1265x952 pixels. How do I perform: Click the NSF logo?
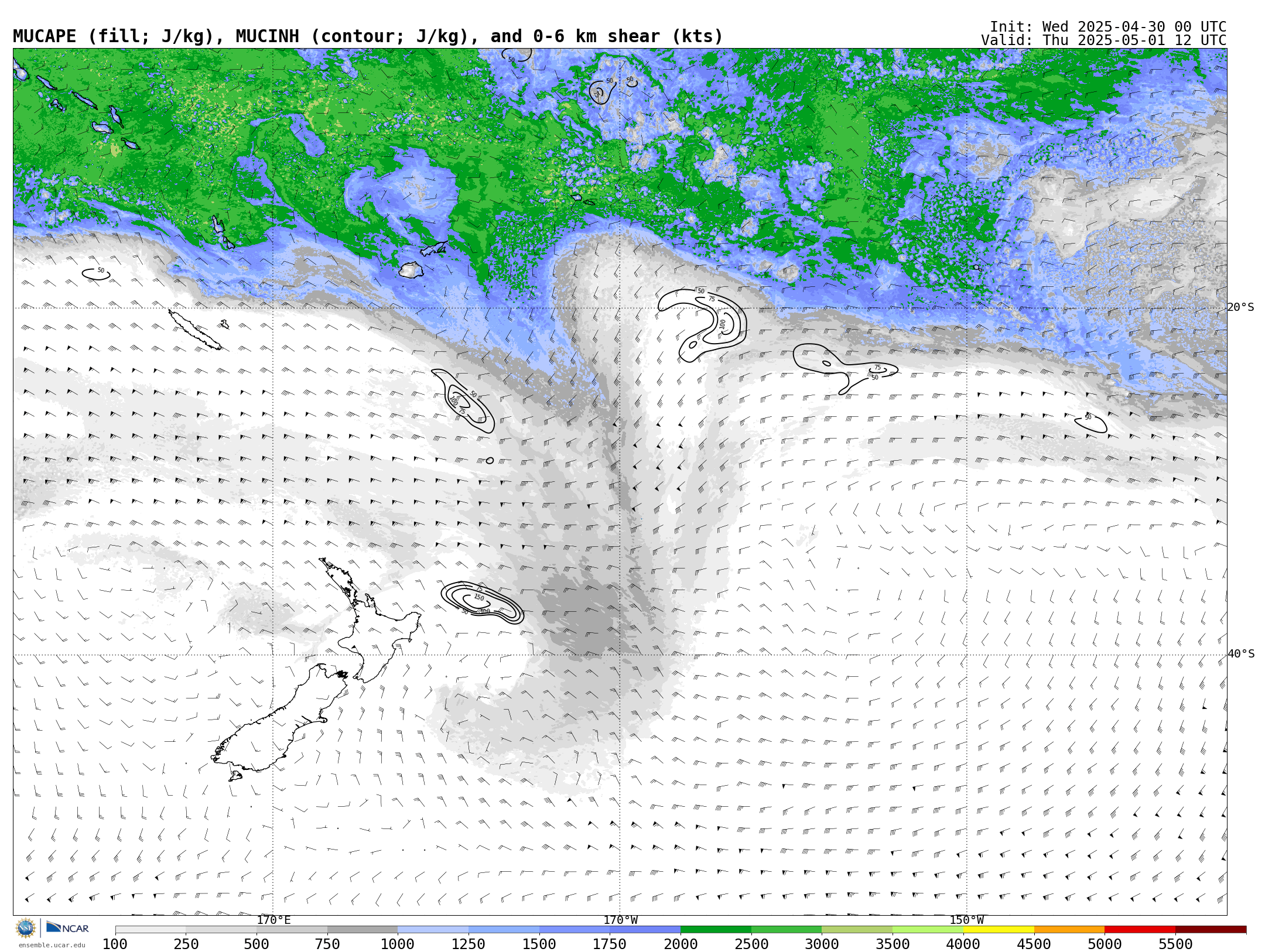tap(26, 928)
